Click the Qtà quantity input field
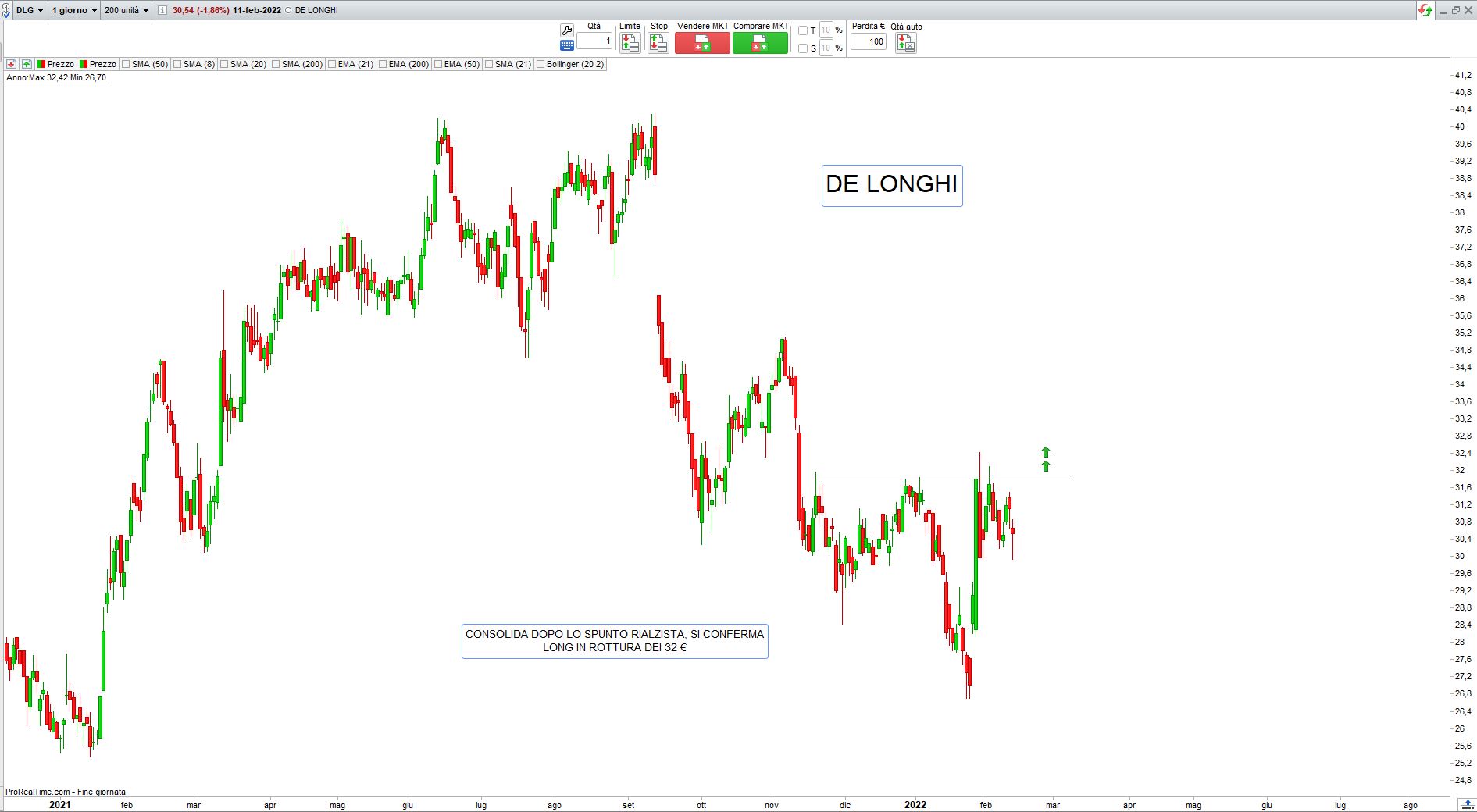This screenshot has height=812, width=1477. [594, 41]
